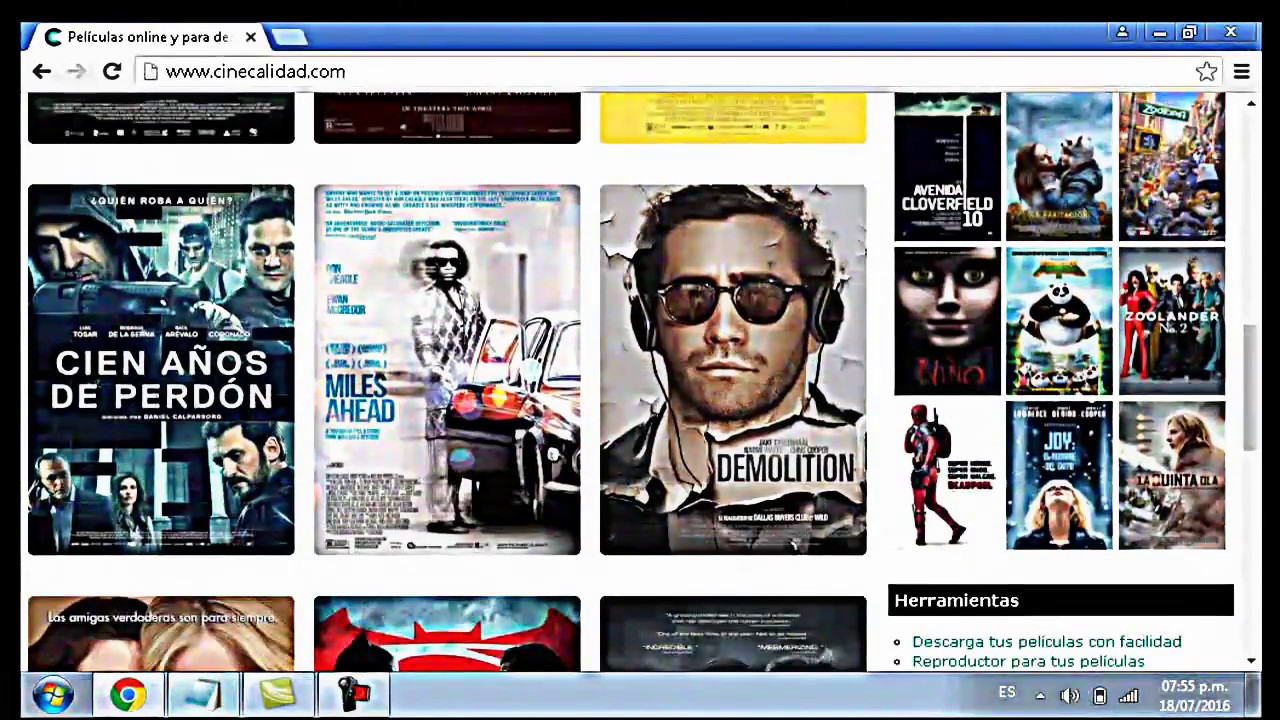This screenshot has width=1280, height=720.
Task: Select the Joy movie thumbnail
Action: [1059, 475]
